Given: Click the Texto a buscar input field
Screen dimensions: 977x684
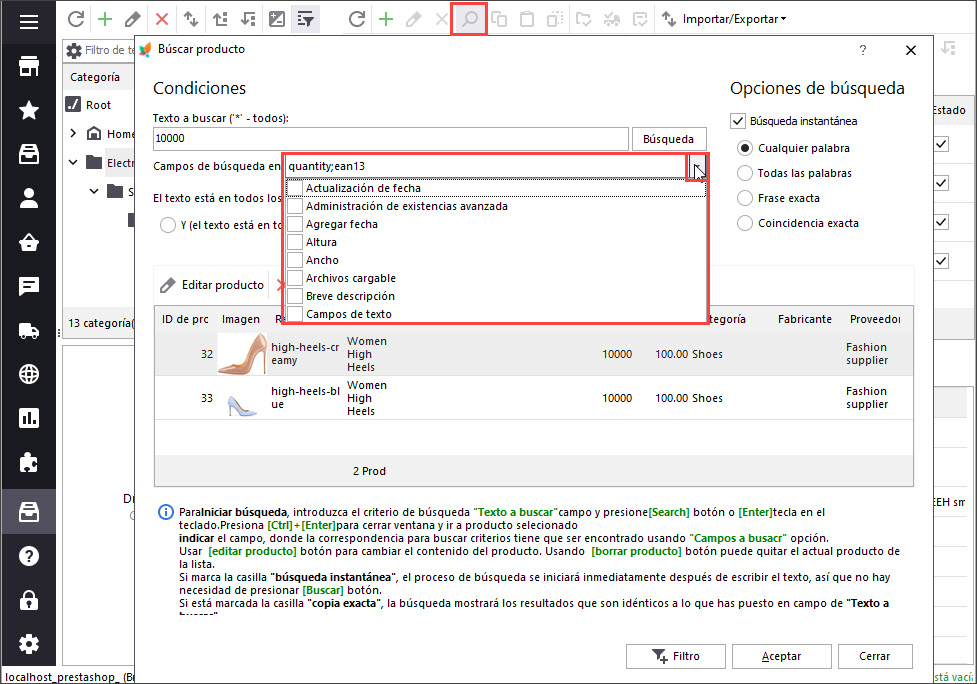Looking at the screenshot, I should (390, 138).
